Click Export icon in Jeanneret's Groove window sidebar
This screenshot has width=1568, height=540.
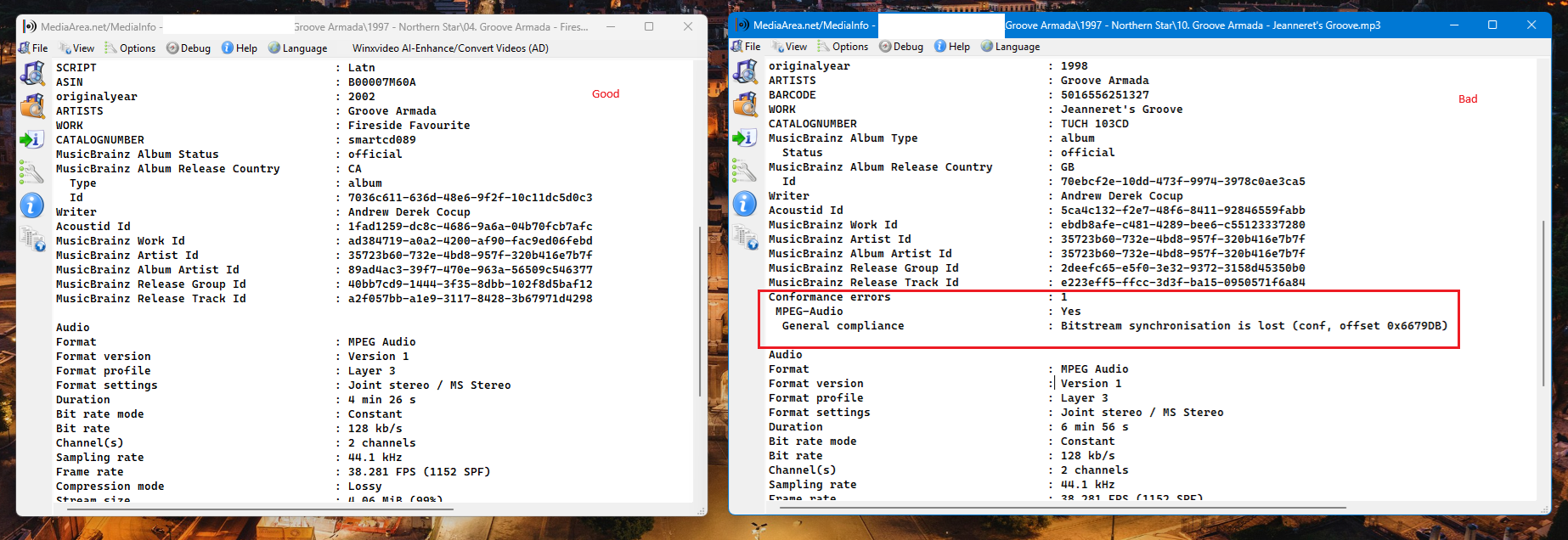click(745, 138)
